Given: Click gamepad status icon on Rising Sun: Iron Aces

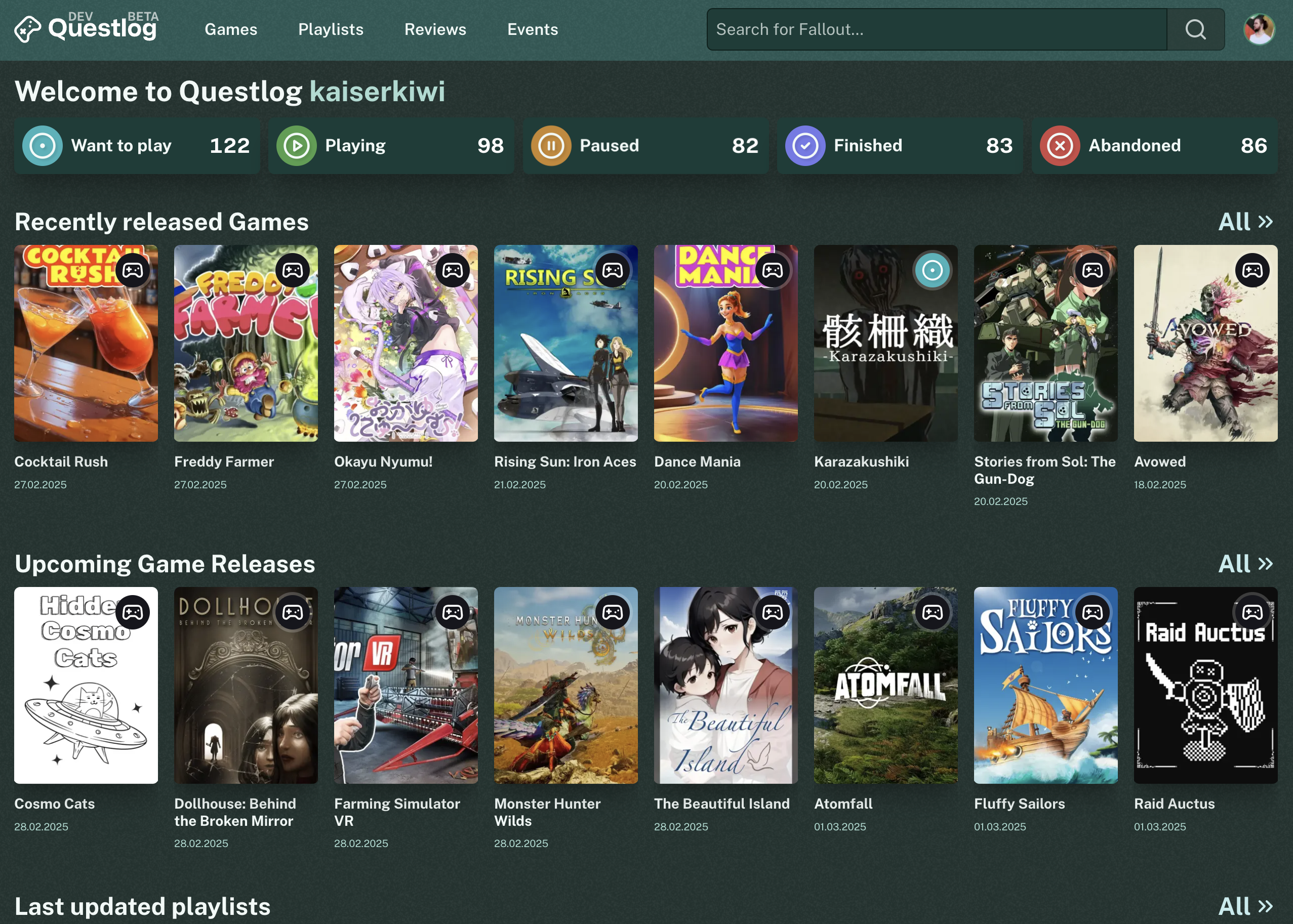Looking at the screenshot, I should [613, 270].
